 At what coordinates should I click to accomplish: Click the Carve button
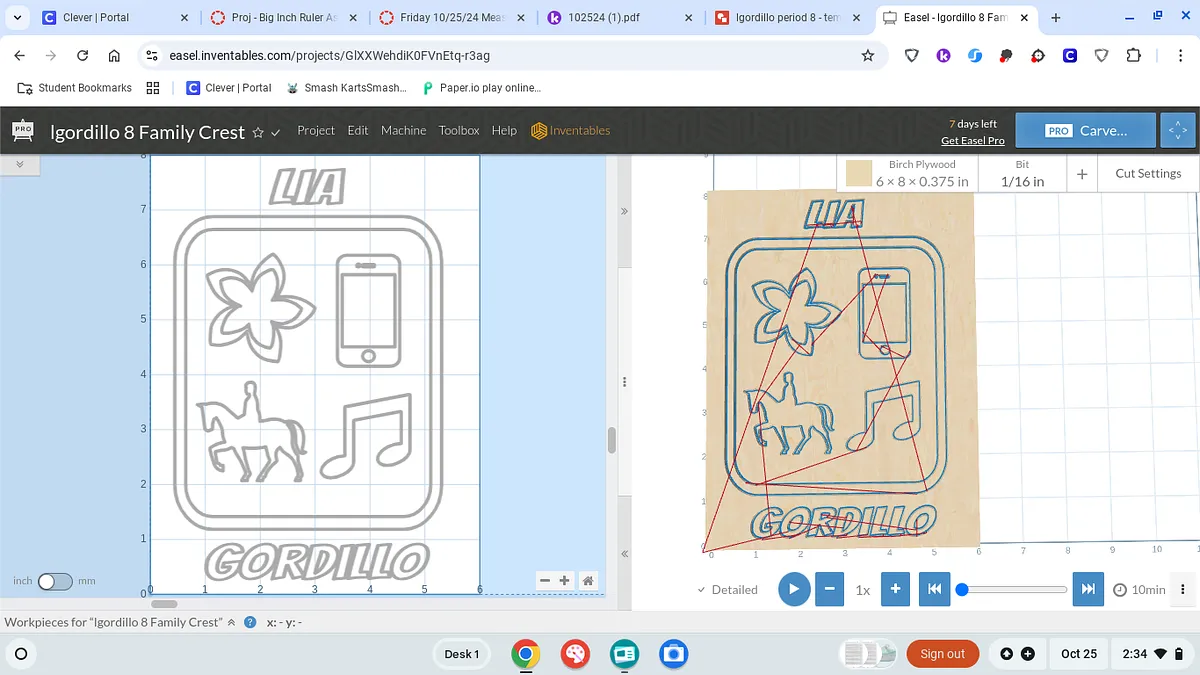coord(1087,131)
